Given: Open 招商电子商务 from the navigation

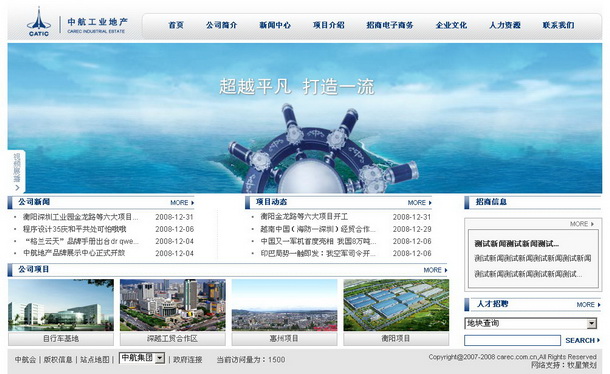Looking at the screenshot, I should point(390,25).
